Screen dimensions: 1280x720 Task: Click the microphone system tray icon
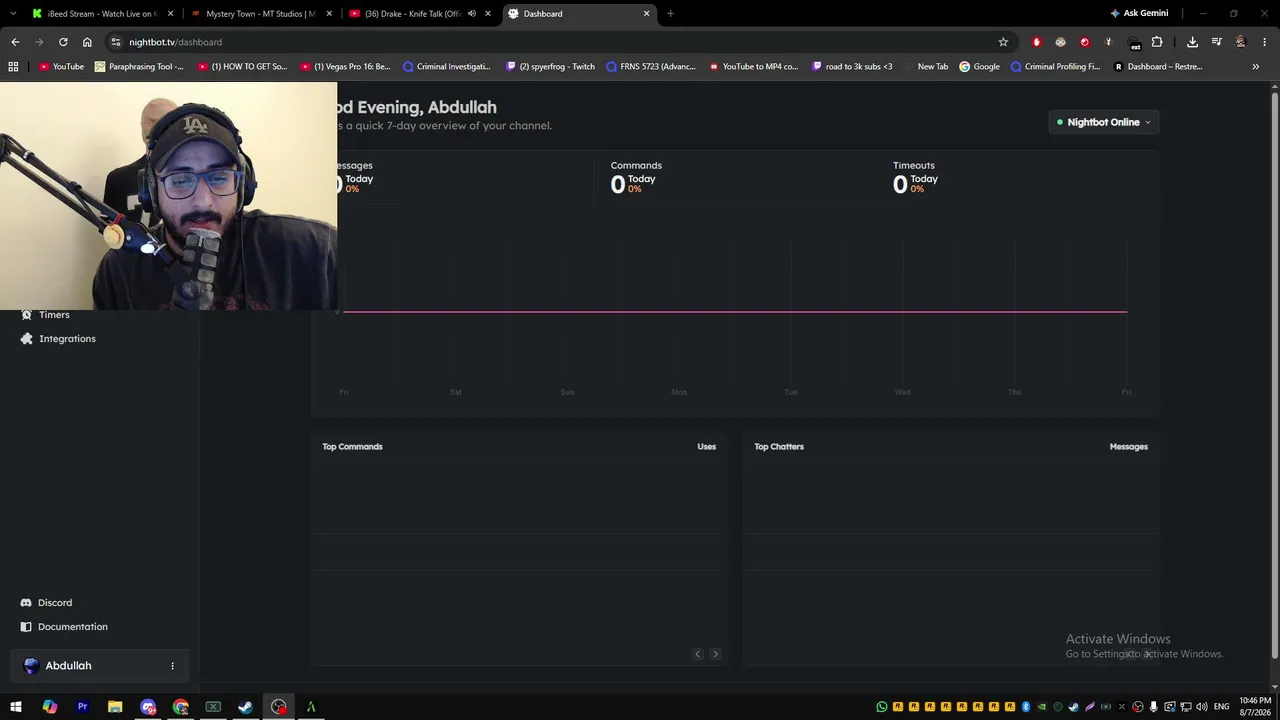1154,707
